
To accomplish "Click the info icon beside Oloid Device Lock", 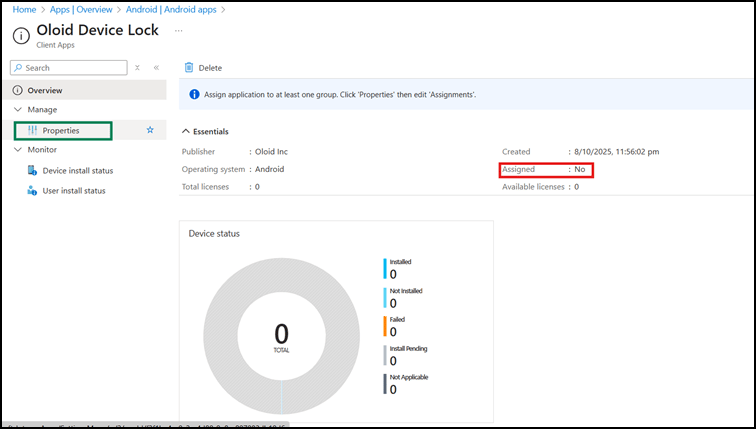I will pyautogui.click(x=21, y=36).
